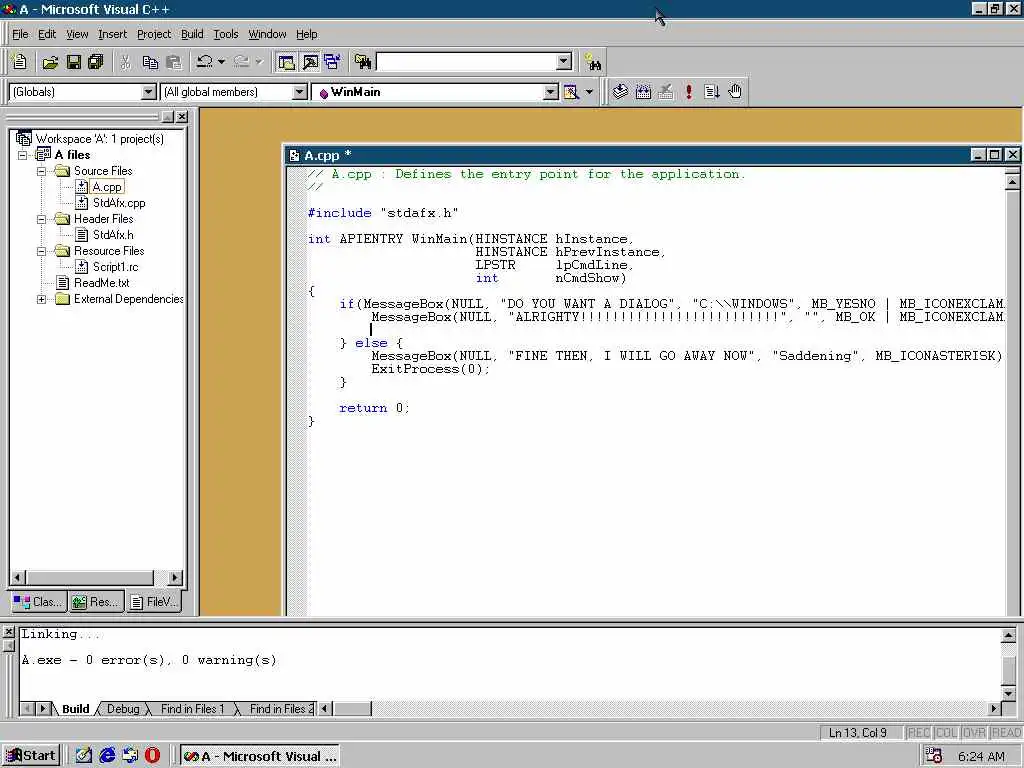The image size is (1024, 768).
Task: Click the Internet Explorer quick launch icon
Action: [108, 756]
